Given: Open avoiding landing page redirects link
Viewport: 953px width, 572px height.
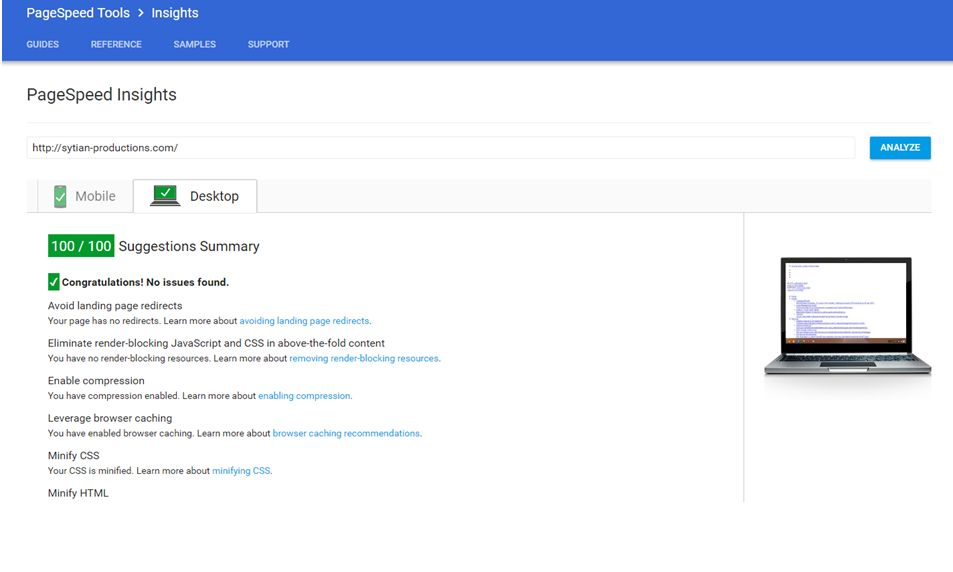Looking at the screenshot, I should click(304, 321).
